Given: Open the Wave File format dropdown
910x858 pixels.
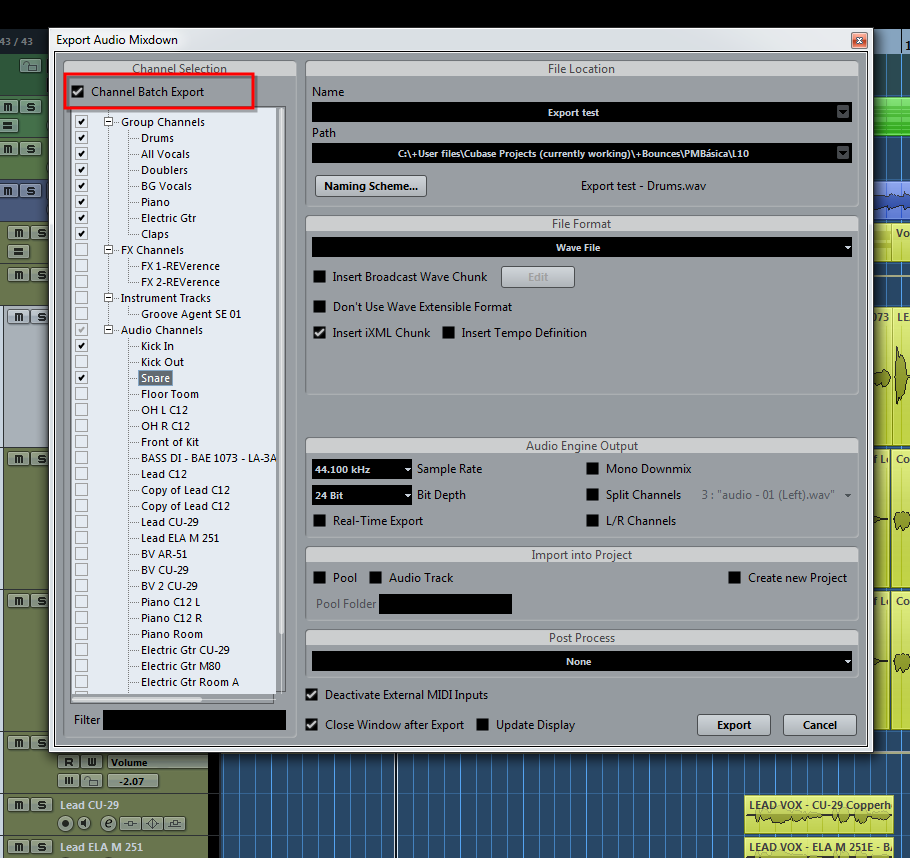Looking at the screenshot, I should point(582,247).
